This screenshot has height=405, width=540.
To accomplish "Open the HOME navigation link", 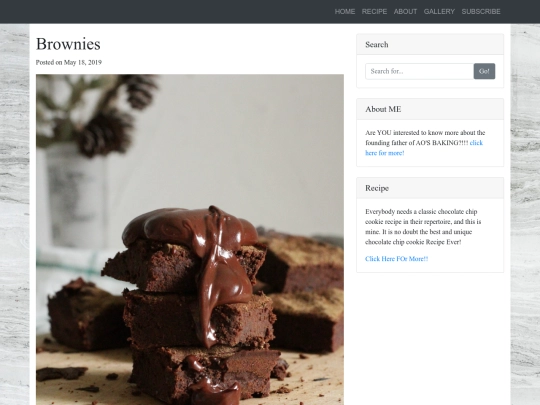I will point(345,12).
